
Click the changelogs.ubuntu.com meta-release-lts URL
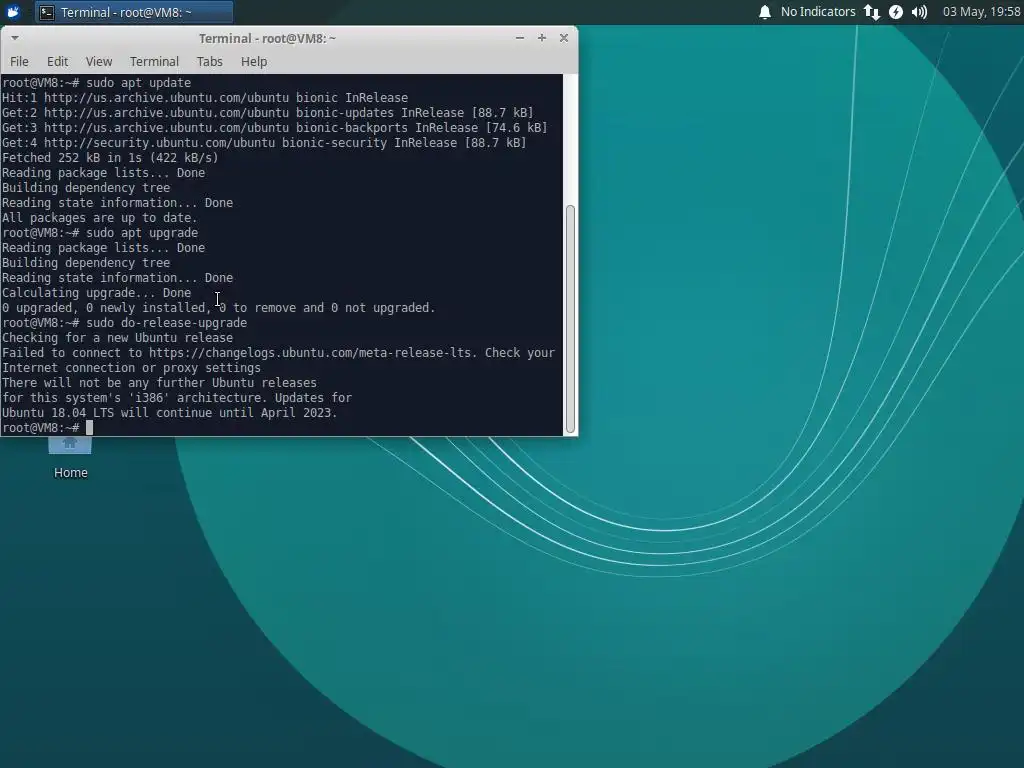pyautogui.click(x=310, y=353)
